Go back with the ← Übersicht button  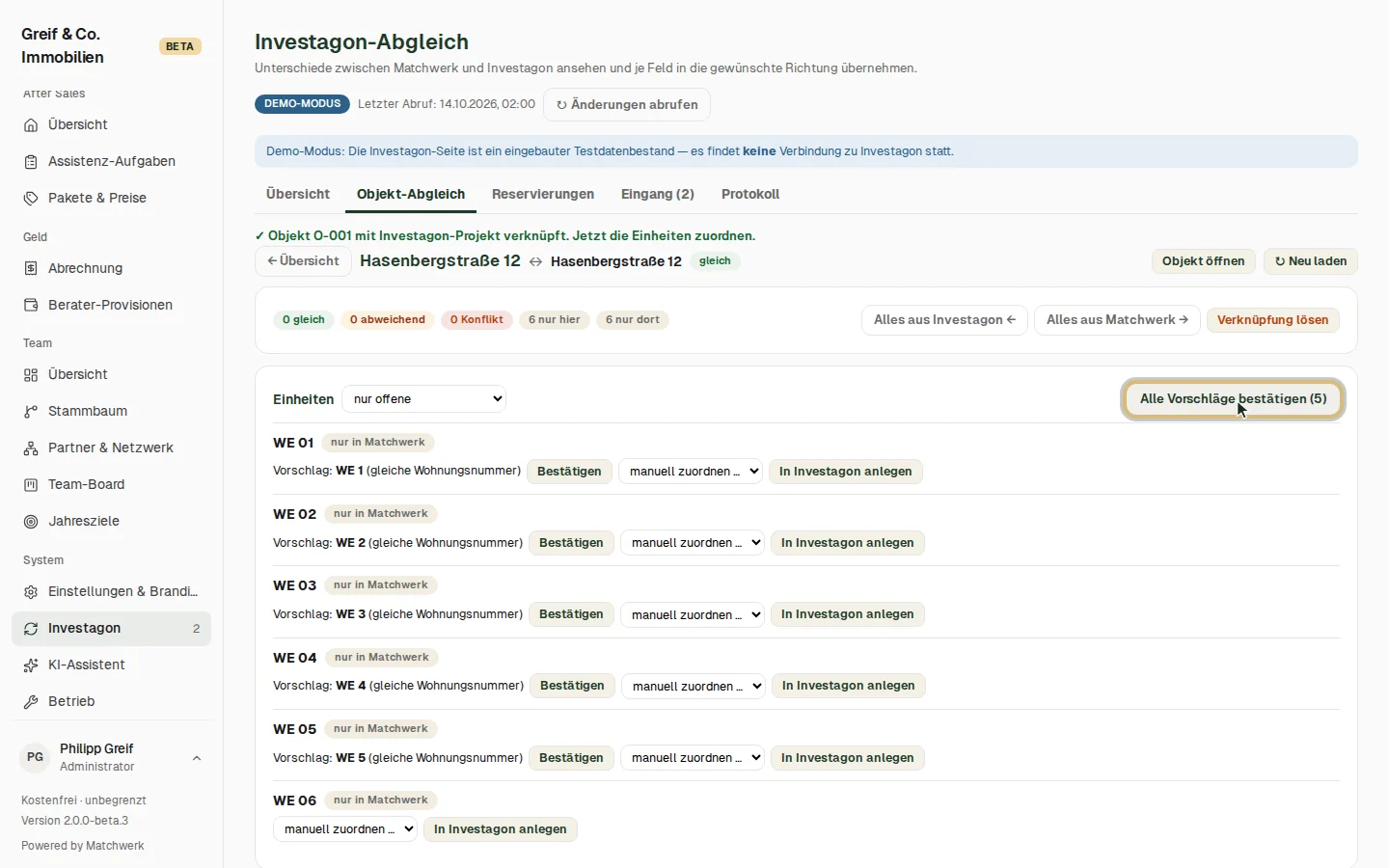tap(303, 261)
